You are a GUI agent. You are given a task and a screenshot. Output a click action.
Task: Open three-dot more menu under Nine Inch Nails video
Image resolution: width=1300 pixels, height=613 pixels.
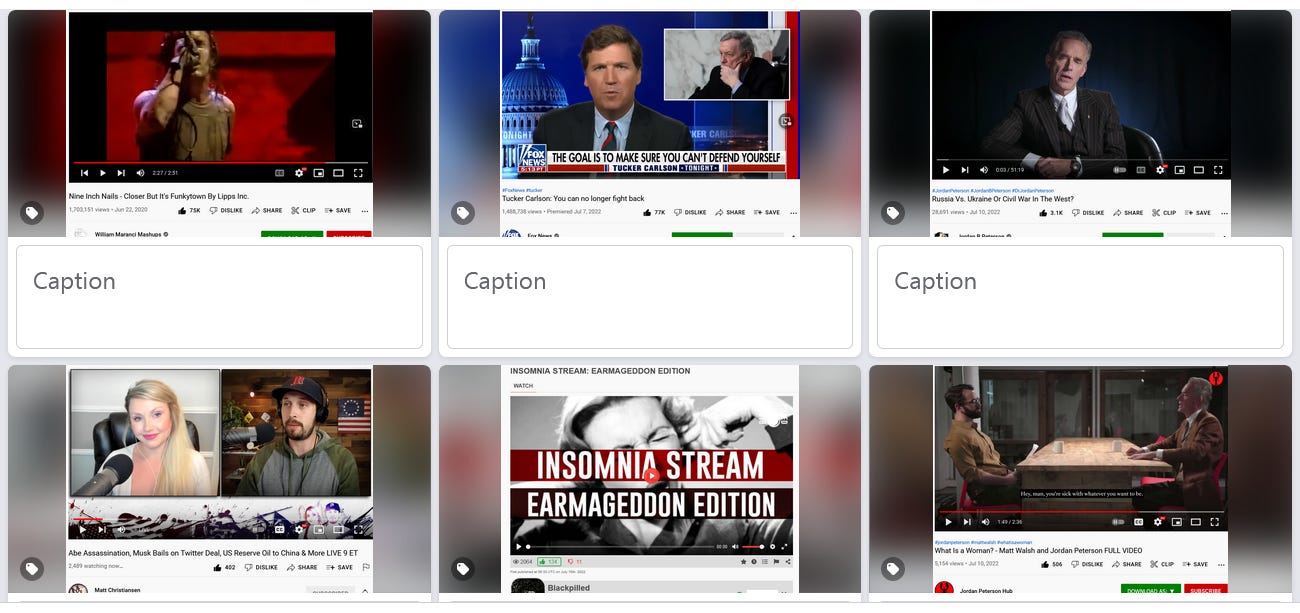(364, 211)
